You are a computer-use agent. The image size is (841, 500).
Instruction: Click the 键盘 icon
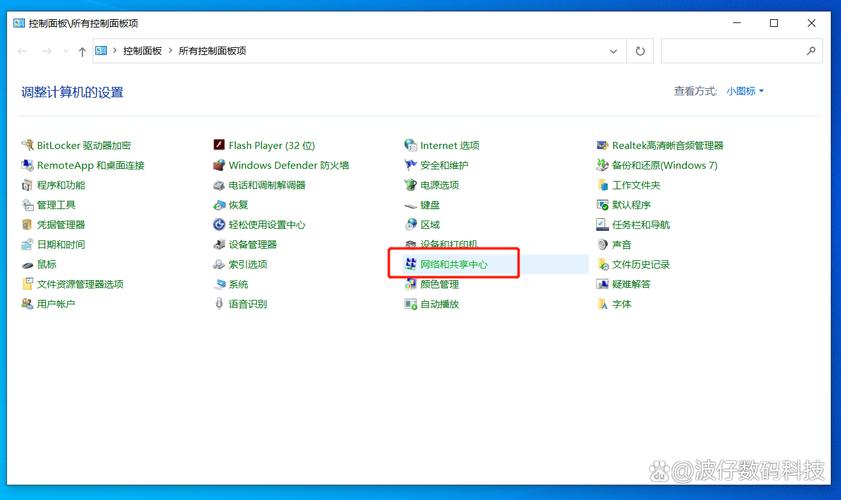pyautogui.click(x=410, y=205)
